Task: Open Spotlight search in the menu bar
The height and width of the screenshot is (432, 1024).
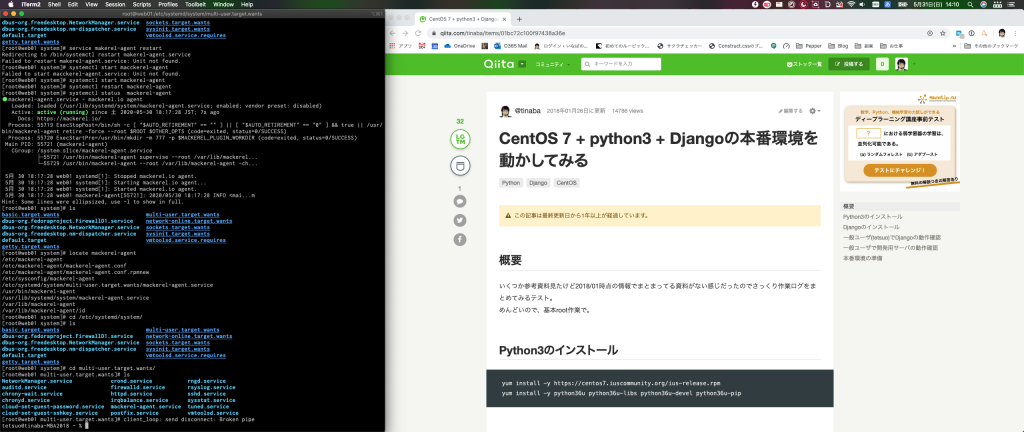Action: [968, 4]
